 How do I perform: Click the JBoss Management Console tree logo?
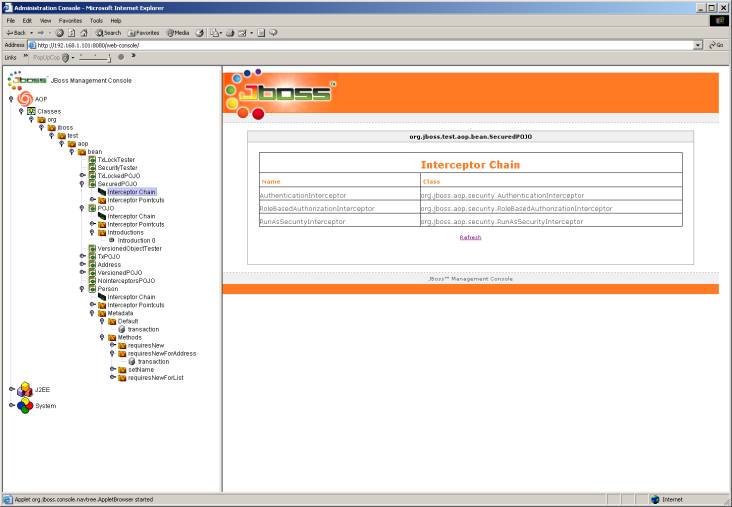28,80
